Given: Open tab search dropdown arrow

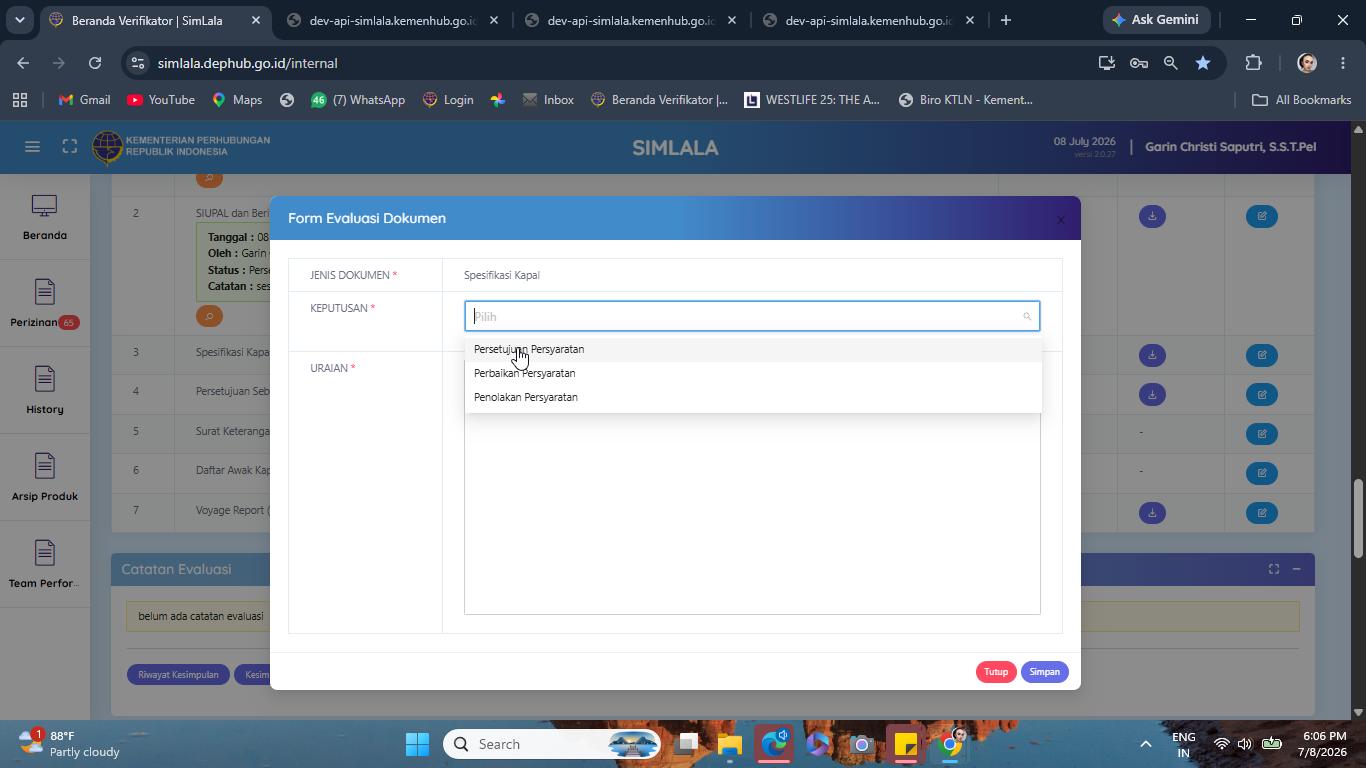Looking at the screenshot, I should (x=19, y=20).
